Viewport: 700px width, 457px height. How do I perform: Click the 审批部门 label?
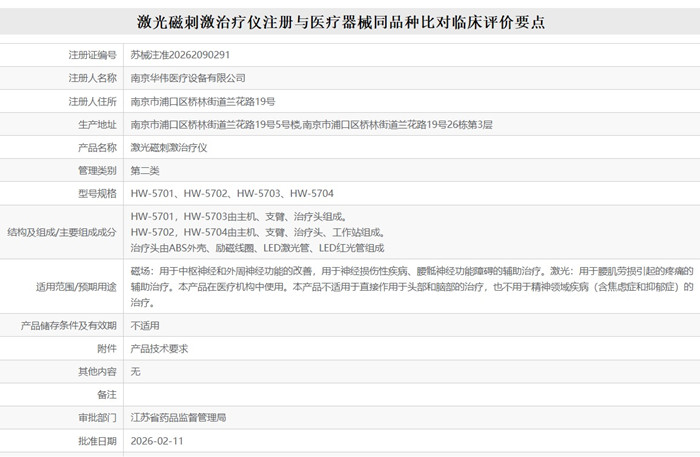tap(97, 417)
